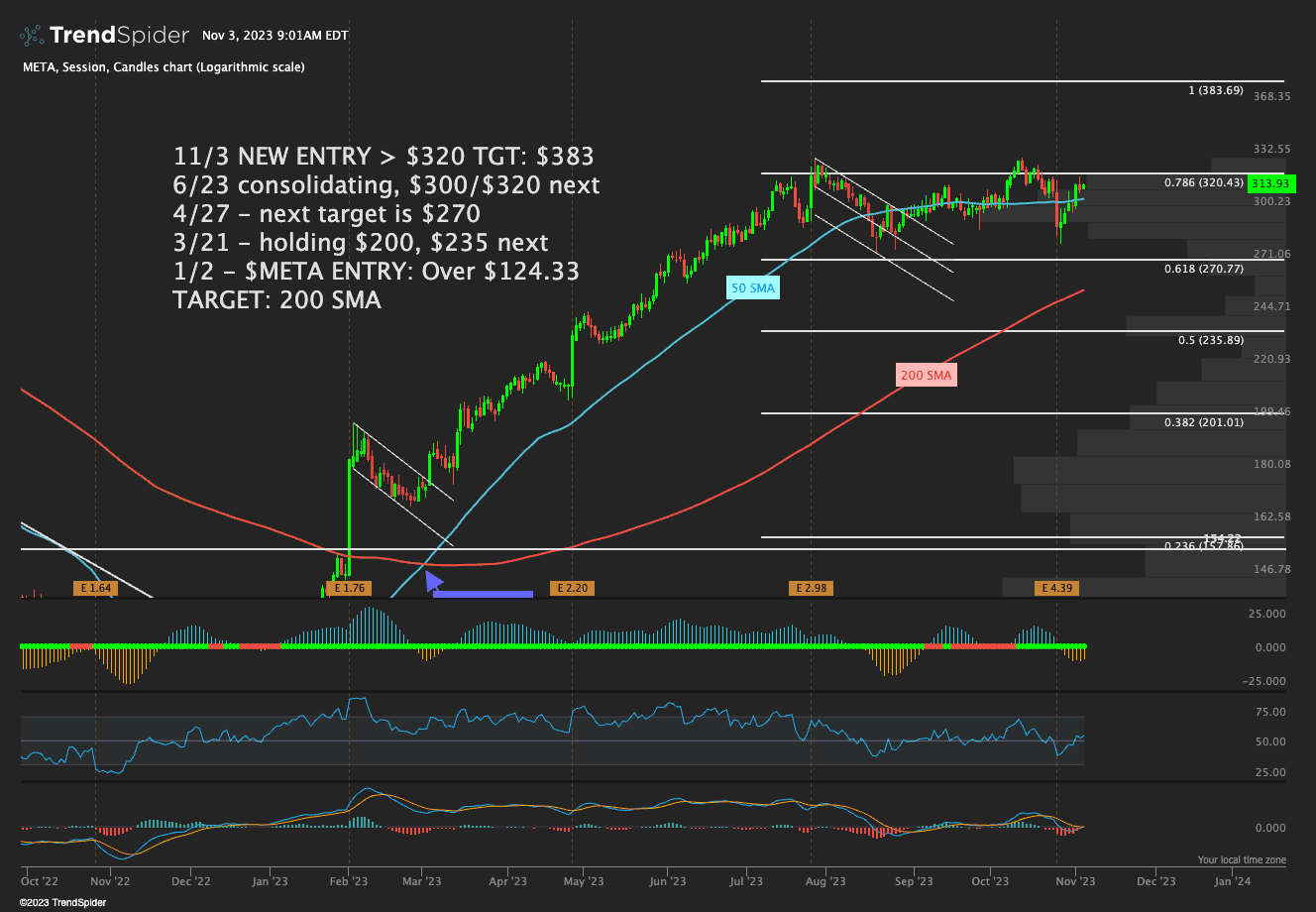
Task: Select the 0.5 (235.89) Fibonacci label
Action: tap(1210, 340)
